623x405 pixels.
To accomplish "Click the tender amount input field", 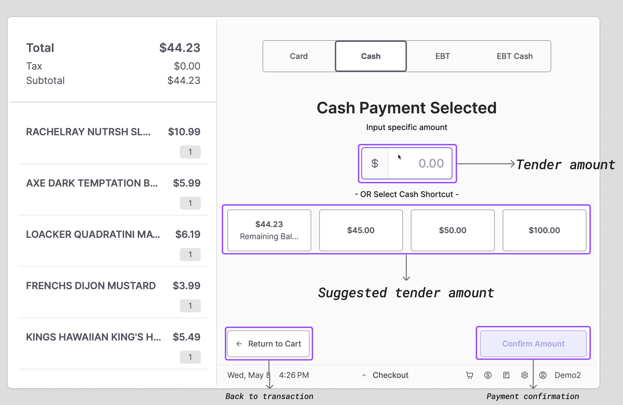I will (420, 163).
